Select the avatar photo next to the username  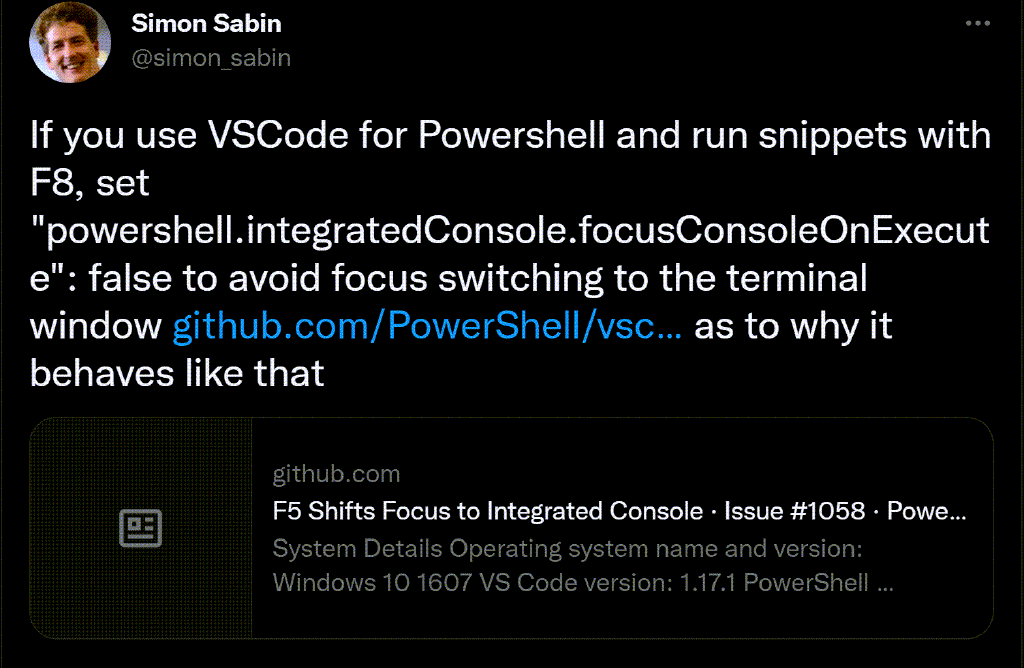click(69, 42)
